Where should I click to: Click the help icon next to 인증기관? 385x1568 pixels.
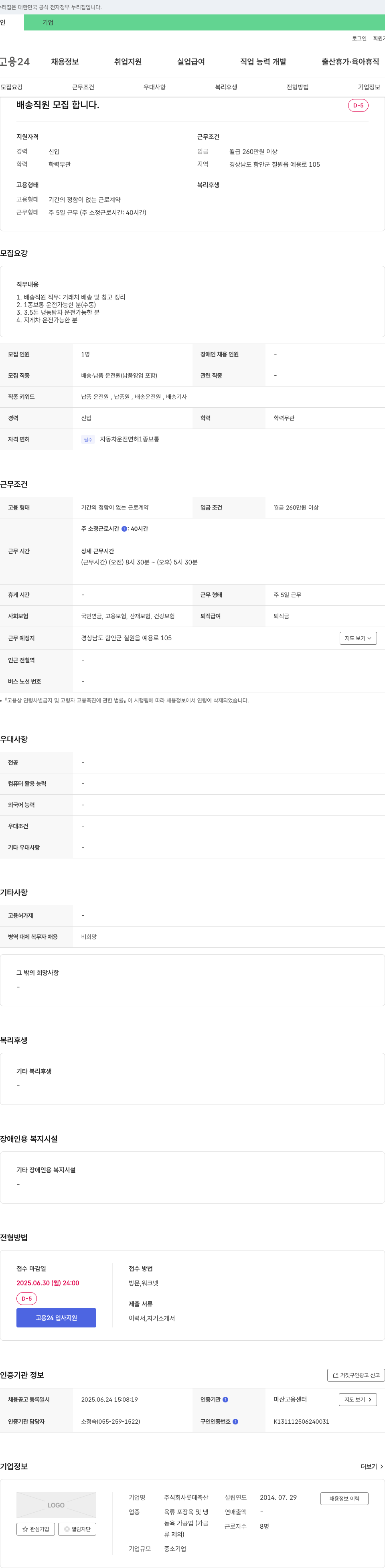(x=225, y=1399)
